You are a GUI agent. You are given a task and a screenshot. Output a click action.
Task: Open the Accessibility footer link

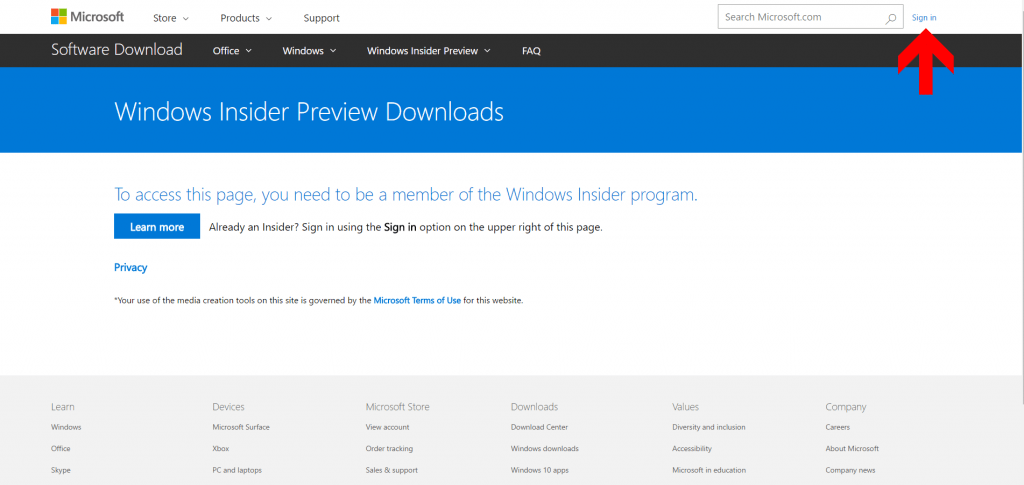pos(692,449)
